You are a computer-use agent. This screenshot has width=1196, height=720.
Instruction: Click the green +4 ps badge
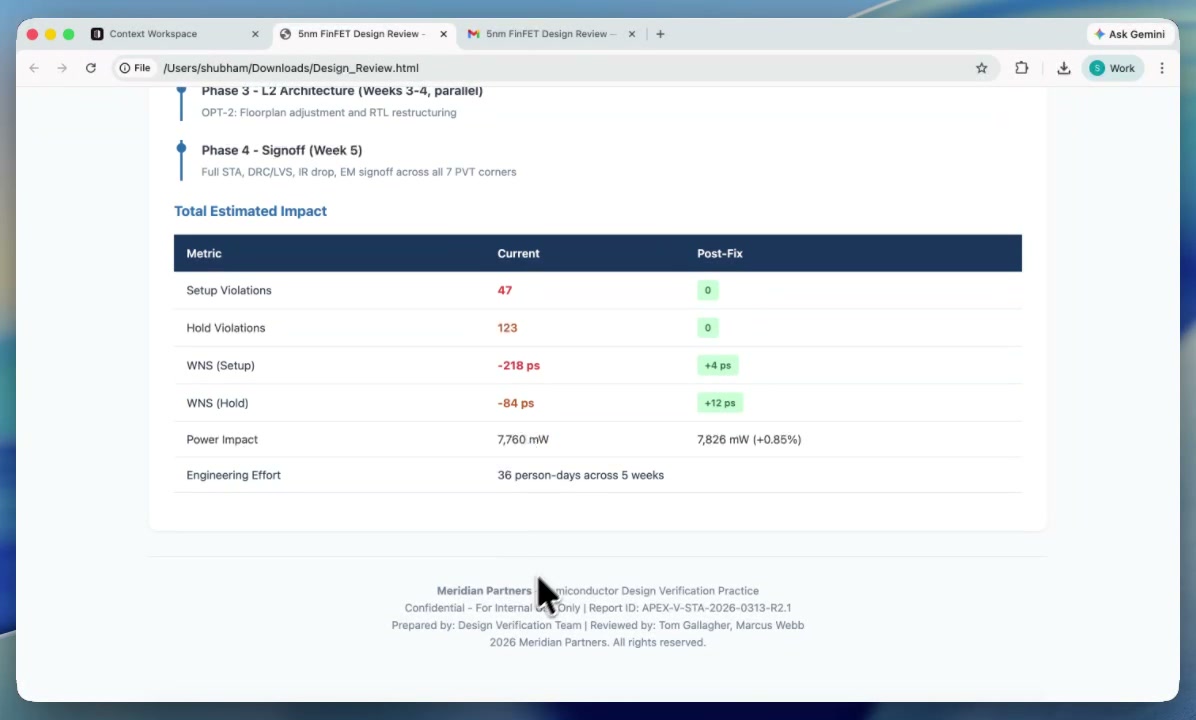click(x=717, y=365)
